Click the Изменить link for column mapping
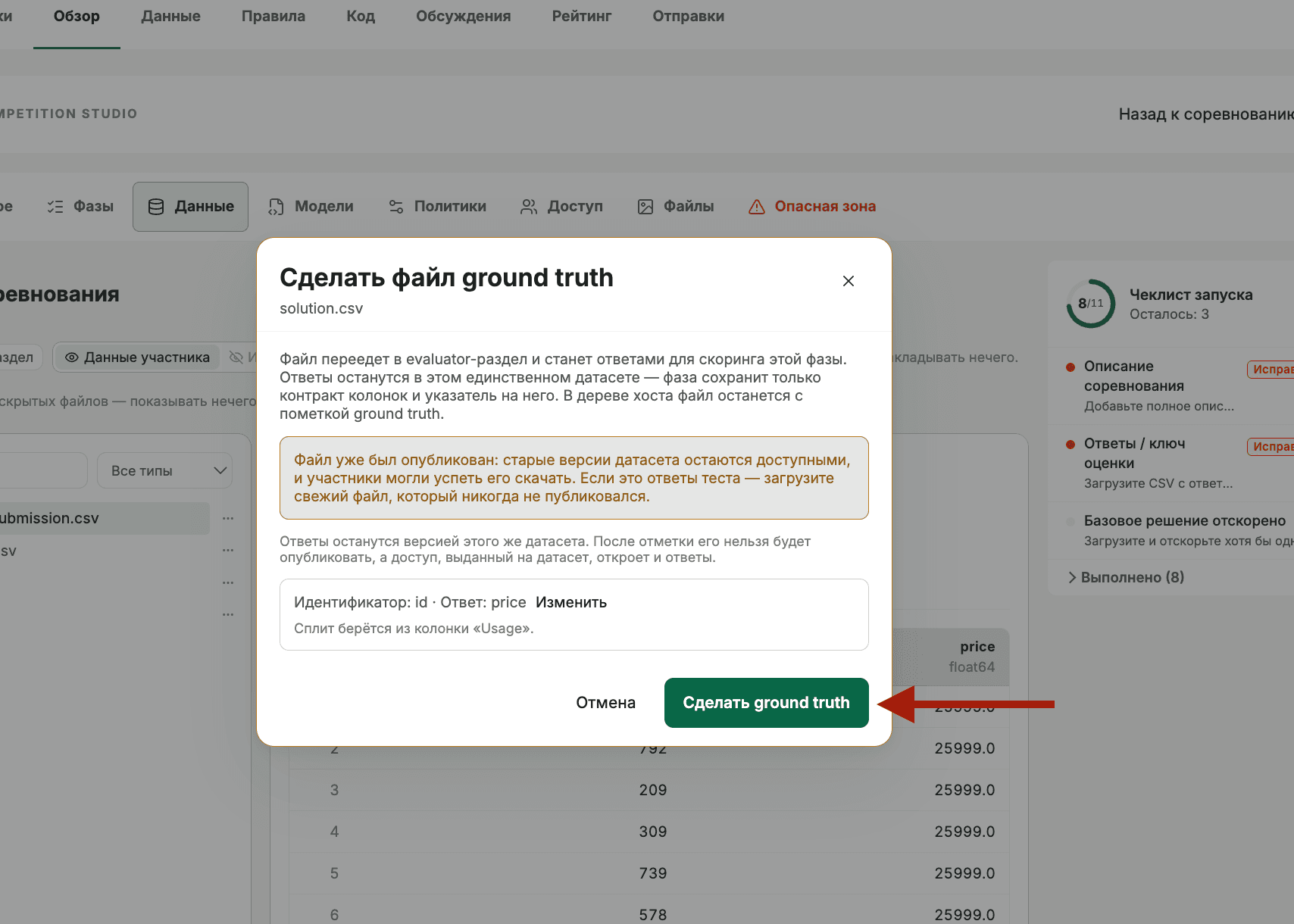The image size is (1294, 924). click(571, 603)
